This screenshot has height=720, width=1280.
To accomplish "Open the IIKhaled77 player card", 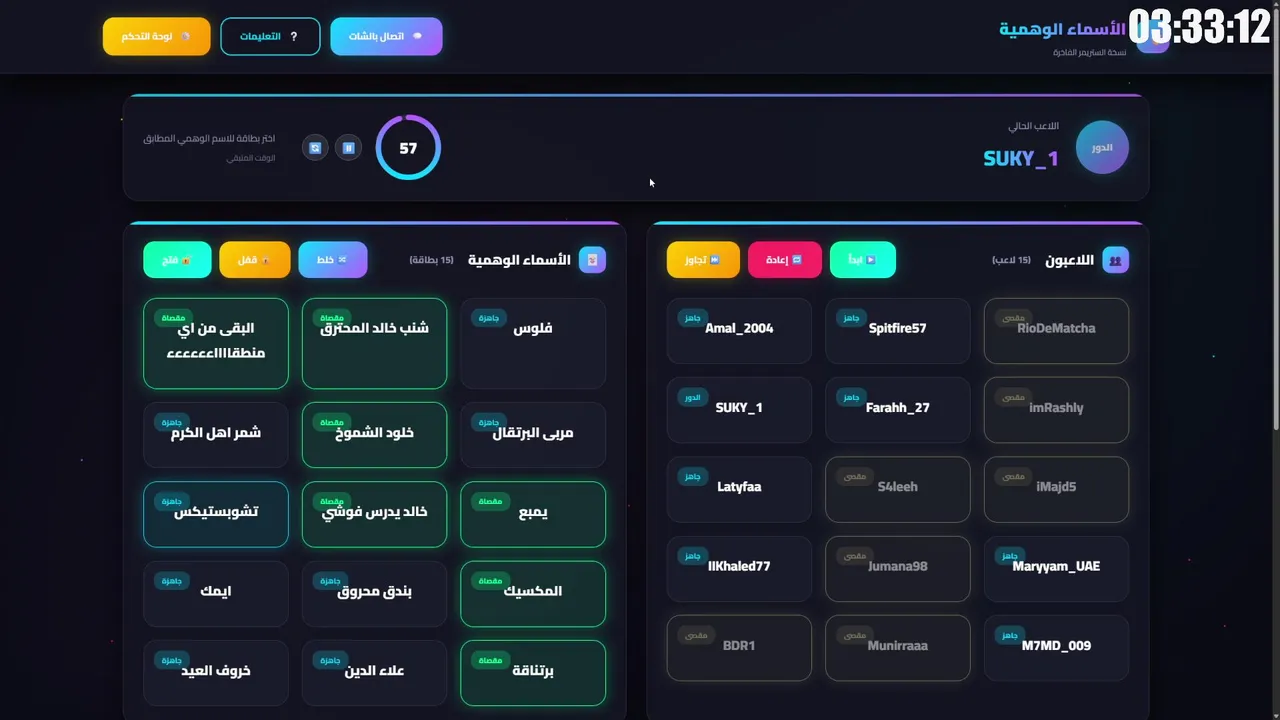I will (739, 568).
